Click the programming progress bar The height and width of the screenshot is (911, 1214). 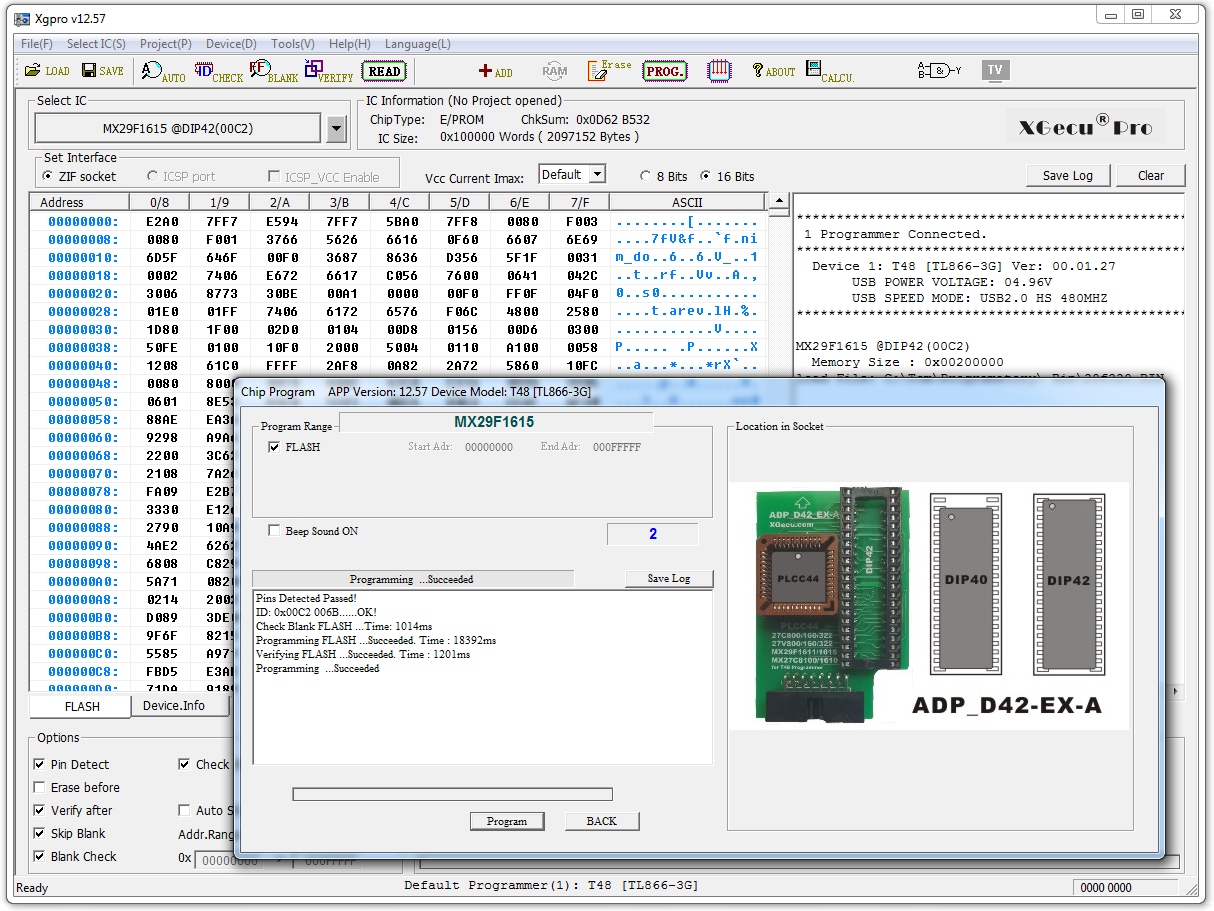452,794
